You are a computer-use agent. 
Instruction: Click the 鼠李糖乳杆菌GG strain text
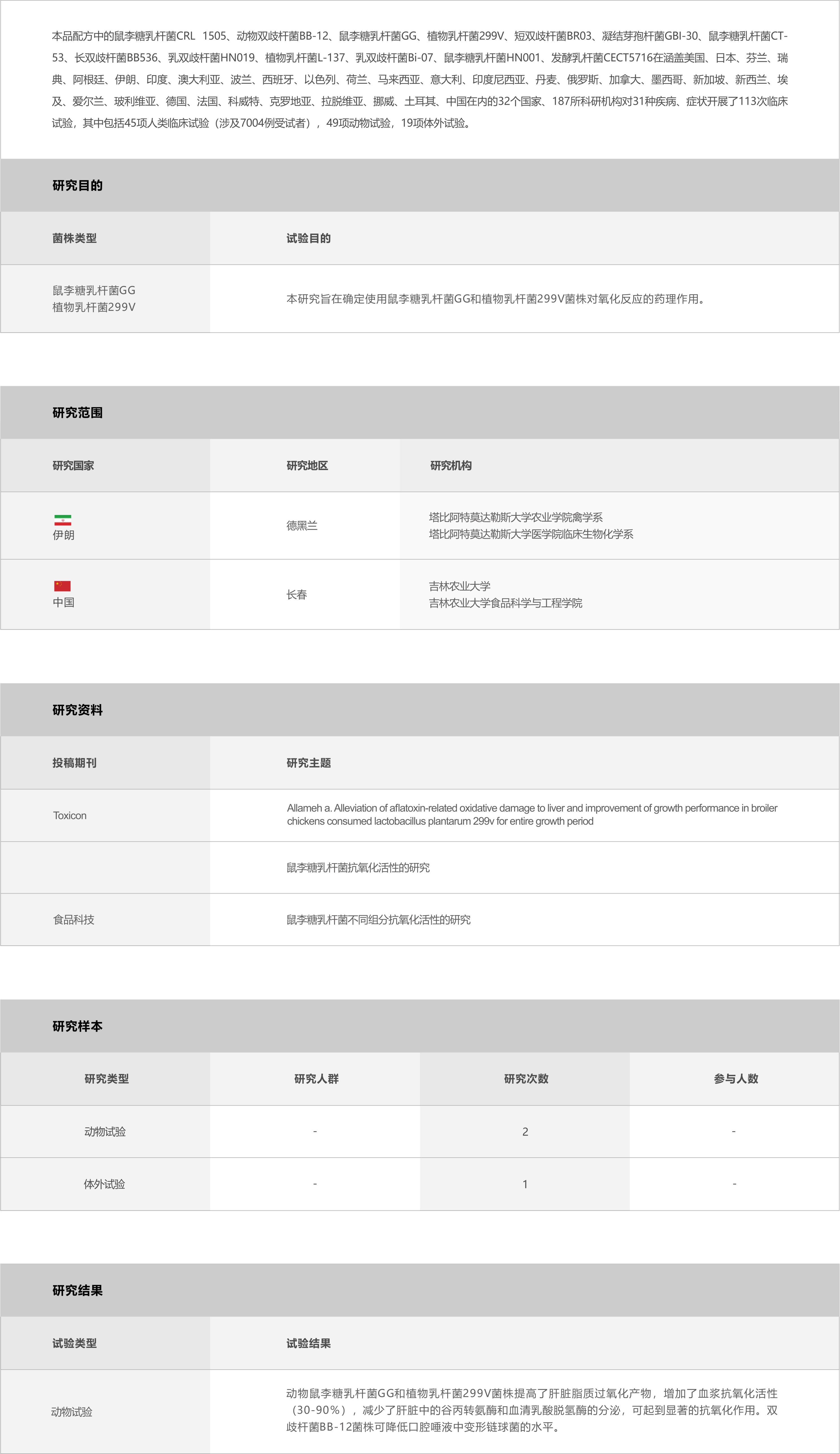click(x=94, y=290)
